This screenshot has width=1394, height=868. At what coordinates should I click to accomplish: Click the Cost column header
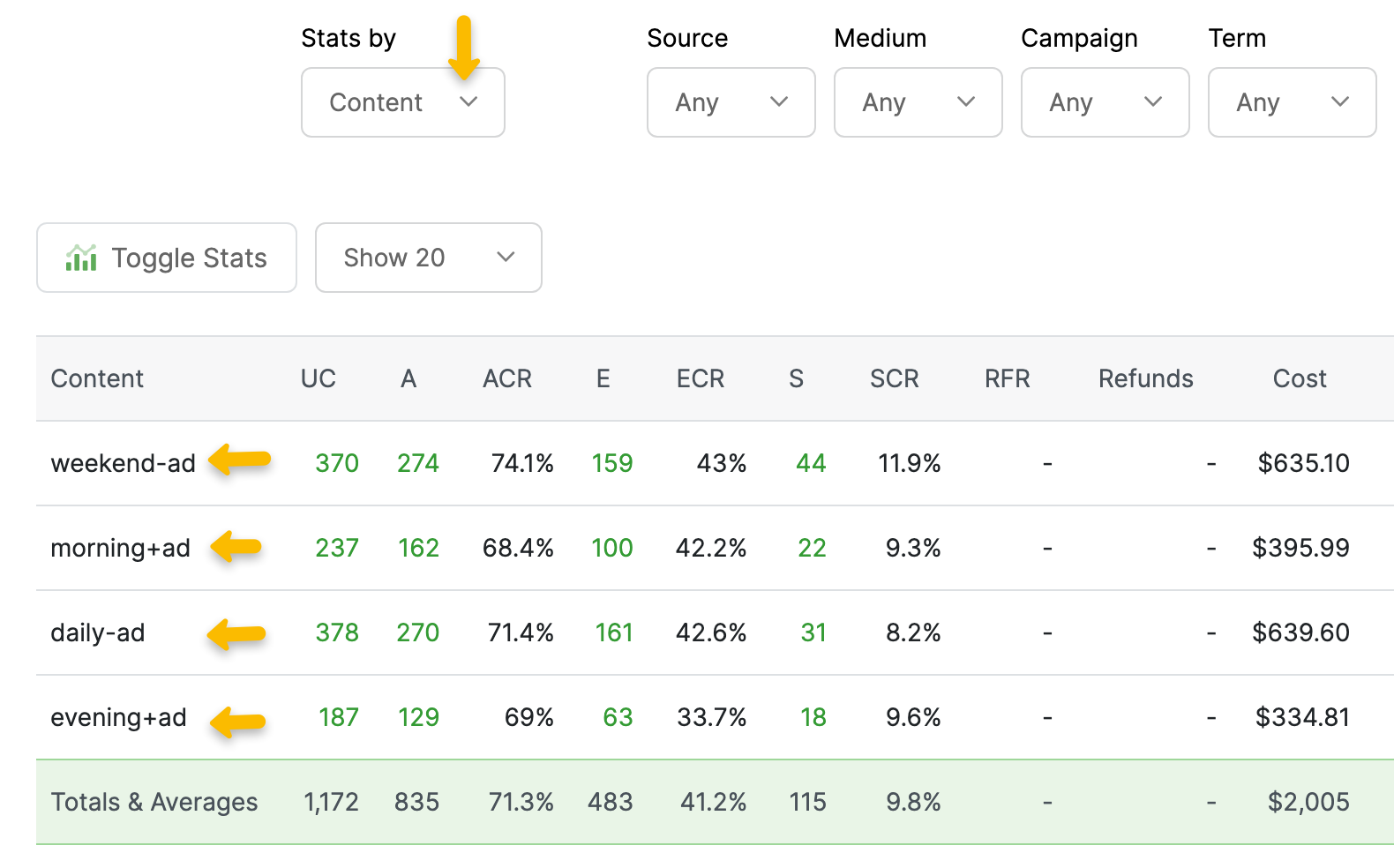coord(1299,378)
